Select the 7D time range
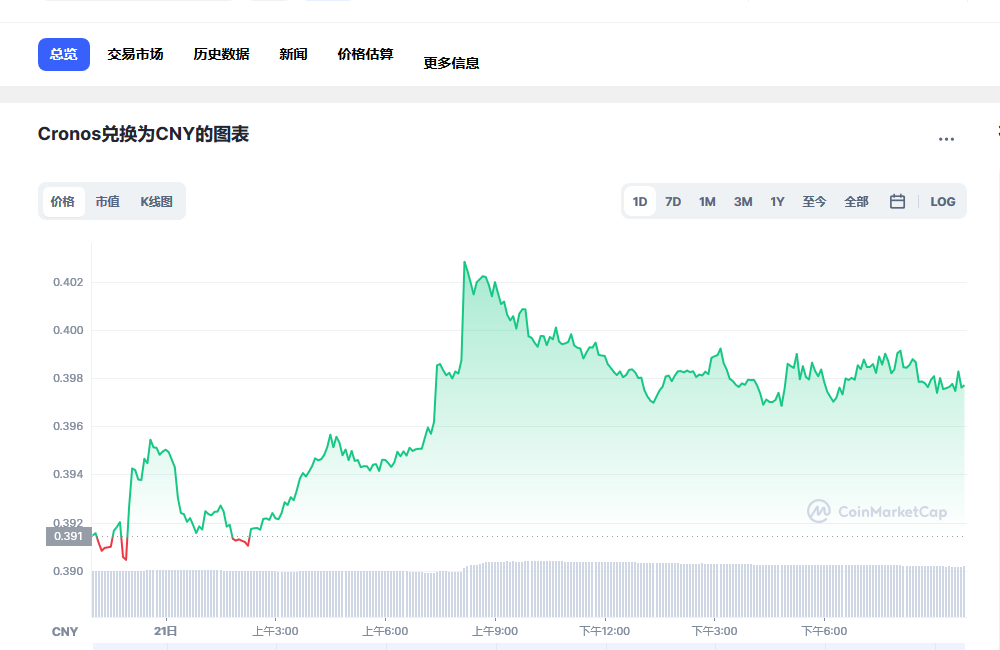The height and width of the screenshot is (650, 1000). click(x=672, y=201)
